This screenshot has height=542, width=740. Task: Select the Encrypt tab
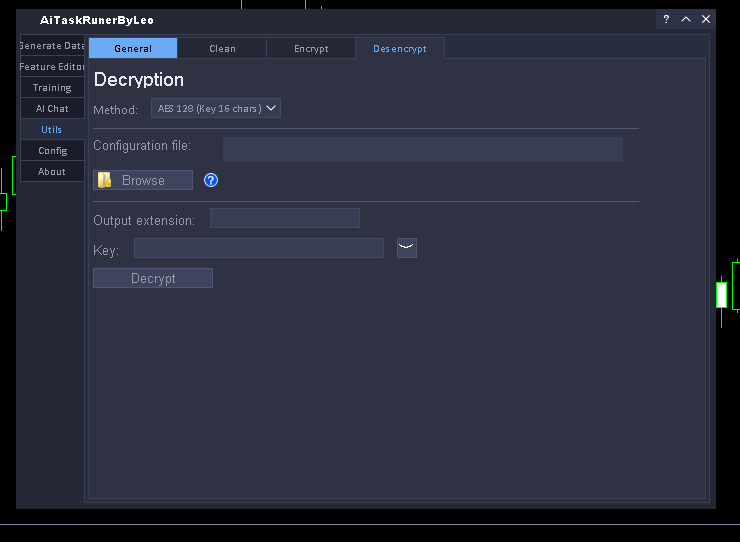click(x=311, y=48)
